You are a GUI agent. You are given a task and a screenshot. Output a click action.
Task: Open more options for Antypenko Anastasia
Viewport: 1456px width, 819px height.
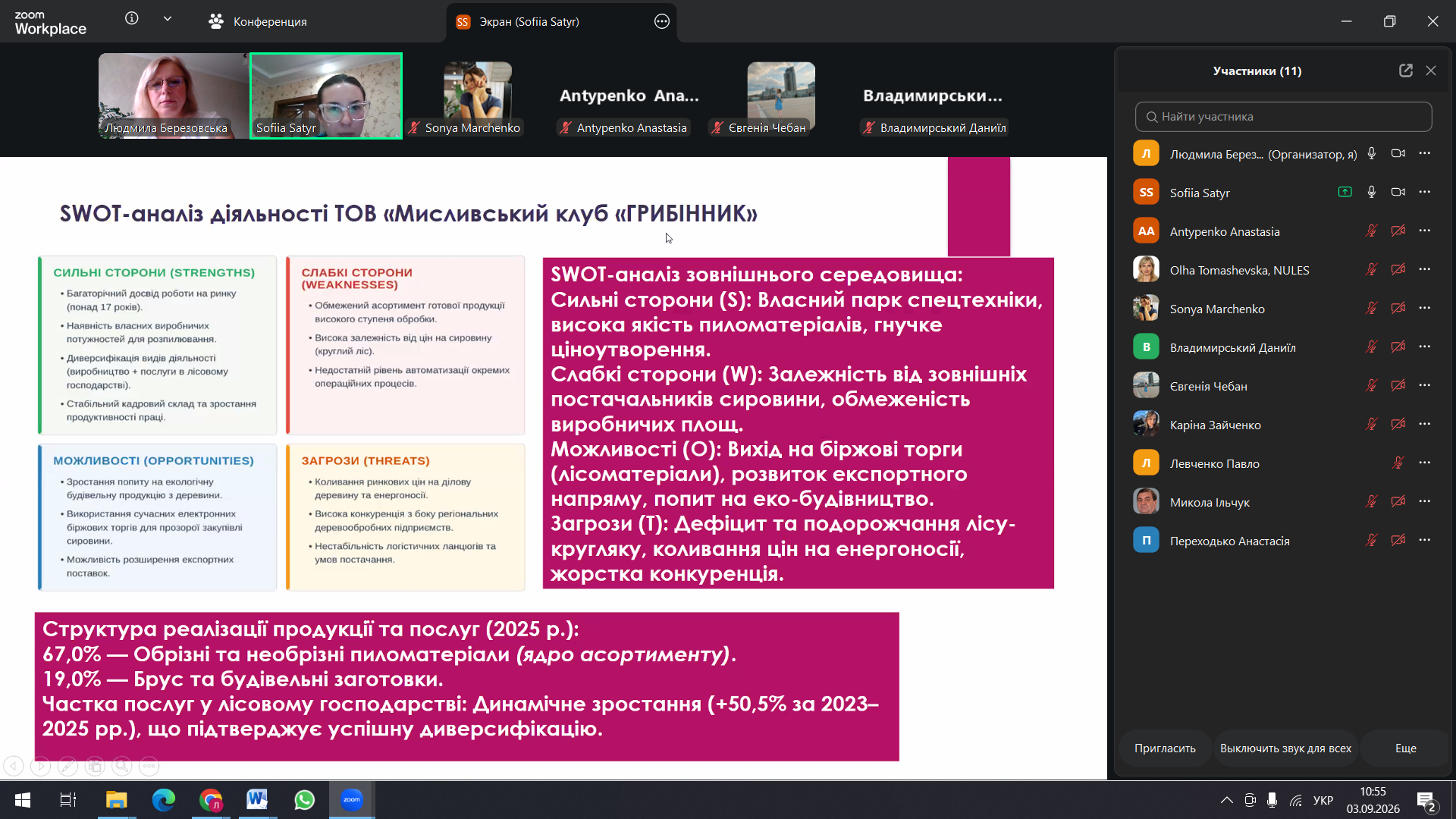[1425, 231]
